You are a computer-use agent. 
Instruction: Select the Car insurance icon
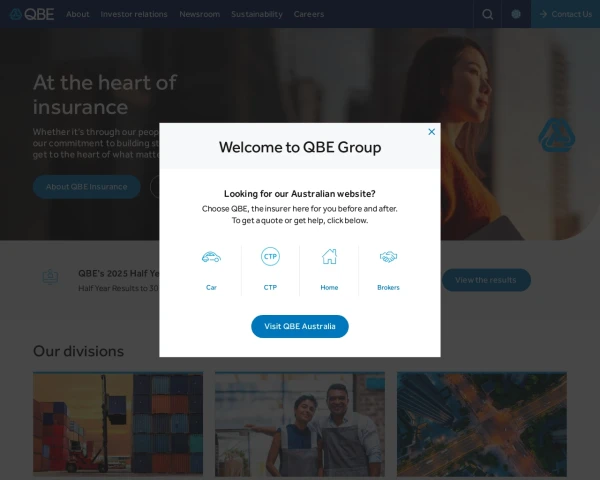click(211, 257)
